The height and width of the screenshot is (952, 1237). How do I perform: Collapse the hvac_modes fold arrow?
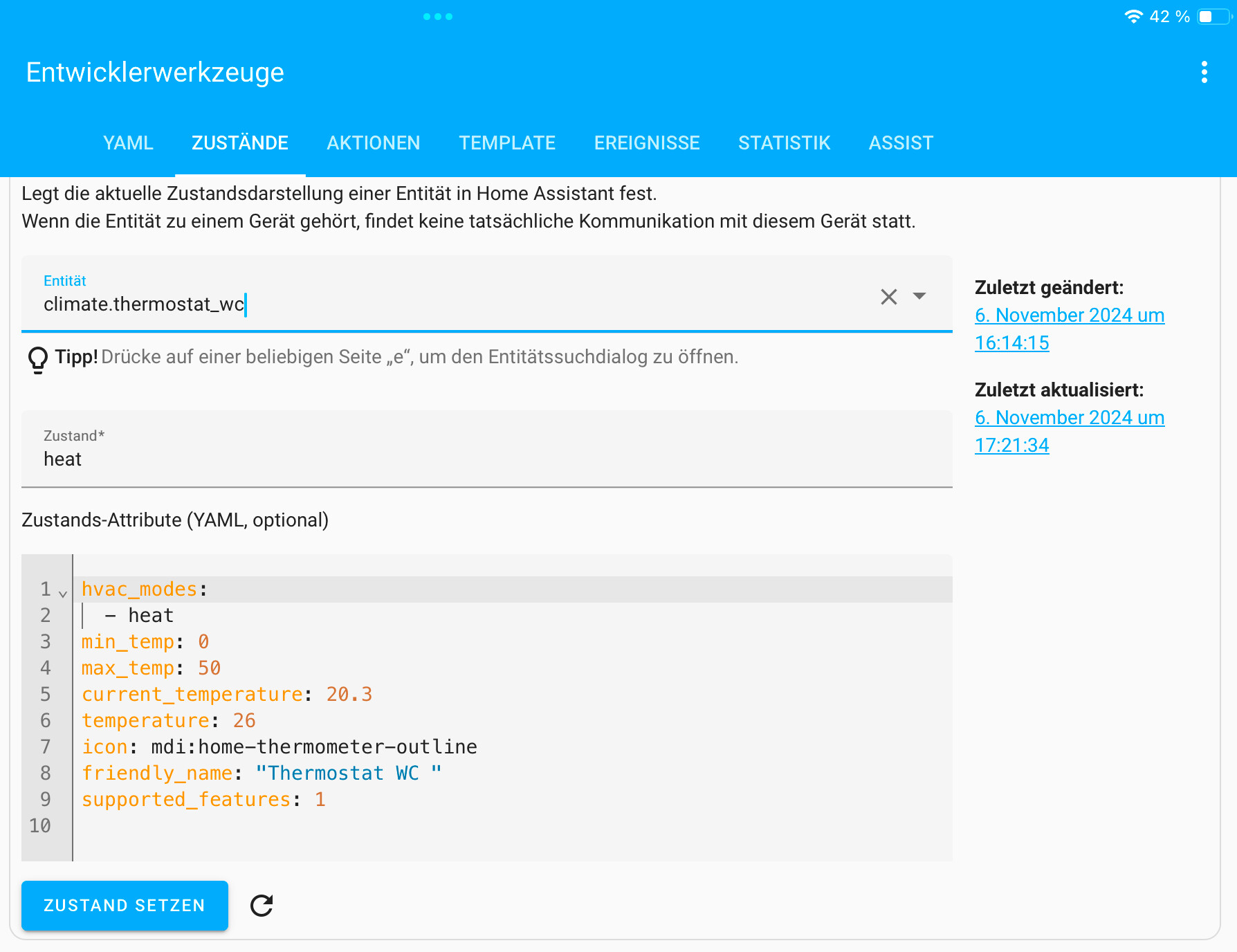pos(63,594)
